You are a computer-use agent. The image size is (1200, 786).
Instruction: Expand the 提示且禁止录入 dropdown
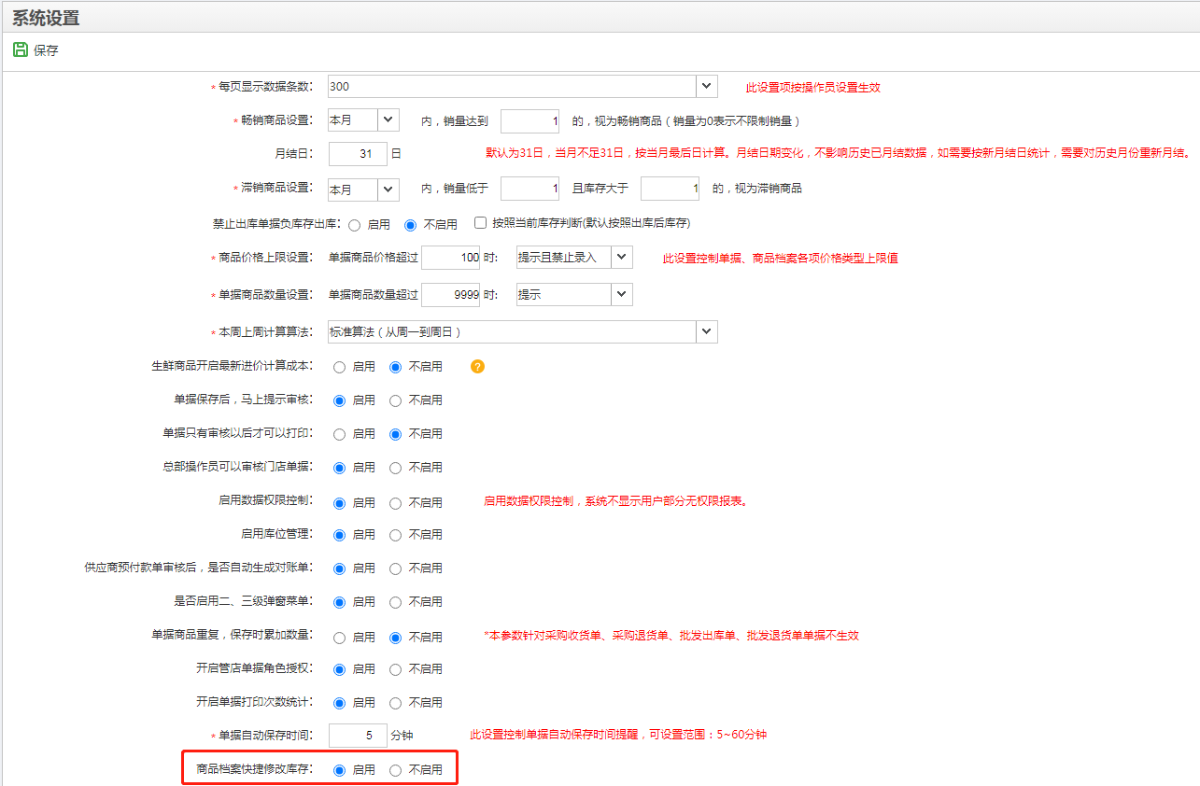pos(621,257)
